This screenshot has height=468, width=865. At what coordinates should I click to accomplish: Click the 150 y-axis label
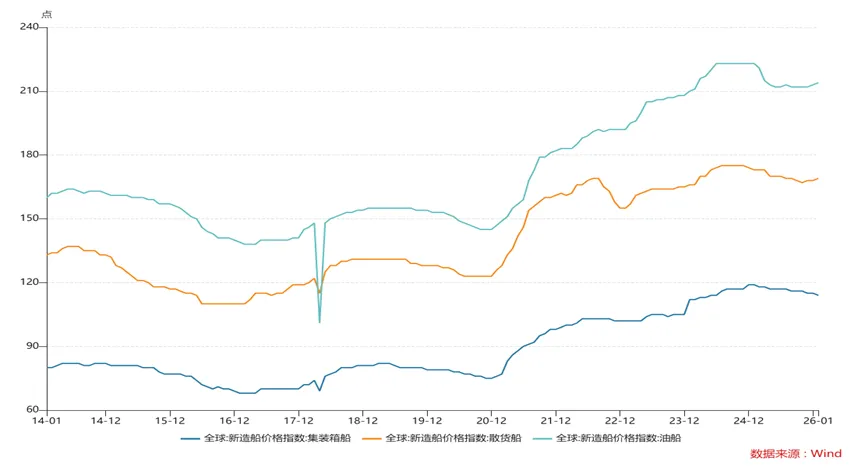[x=29, y=219]
